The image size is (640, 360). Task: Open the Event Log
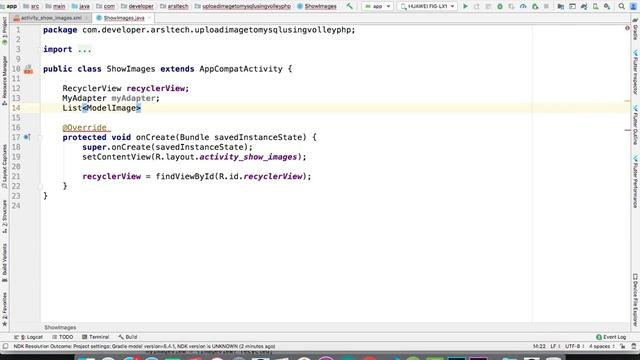tap(611, 337)
